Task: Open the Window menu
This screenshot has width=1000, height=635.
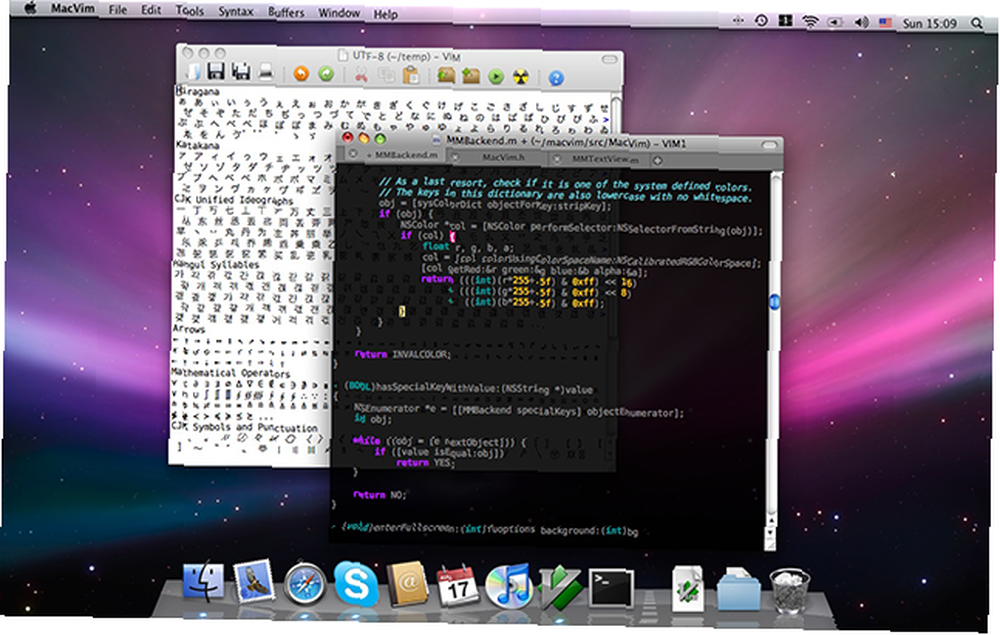Action: click(339, 13)
